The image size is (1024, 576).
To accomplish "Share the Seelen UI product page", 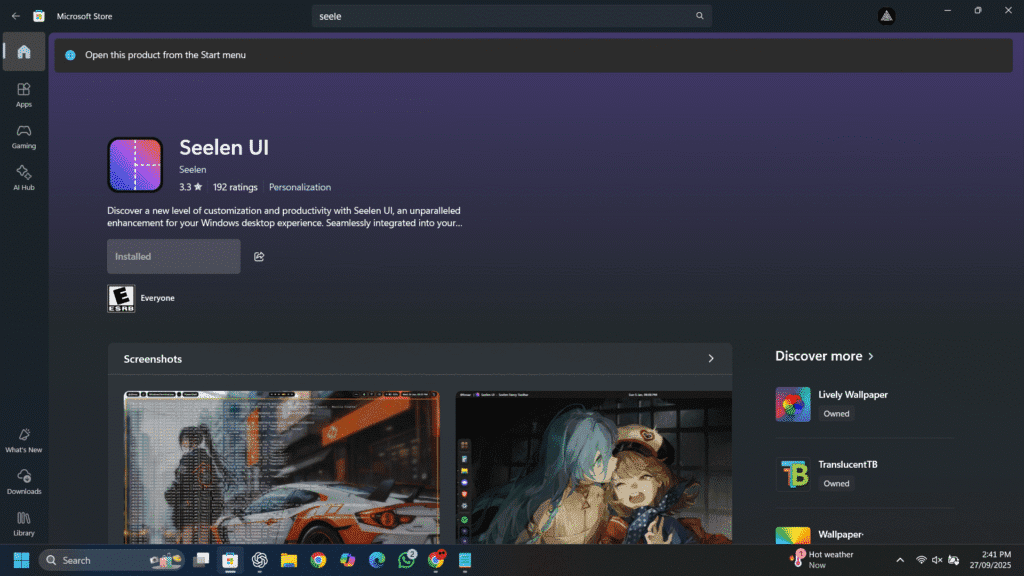I will 259,257.
